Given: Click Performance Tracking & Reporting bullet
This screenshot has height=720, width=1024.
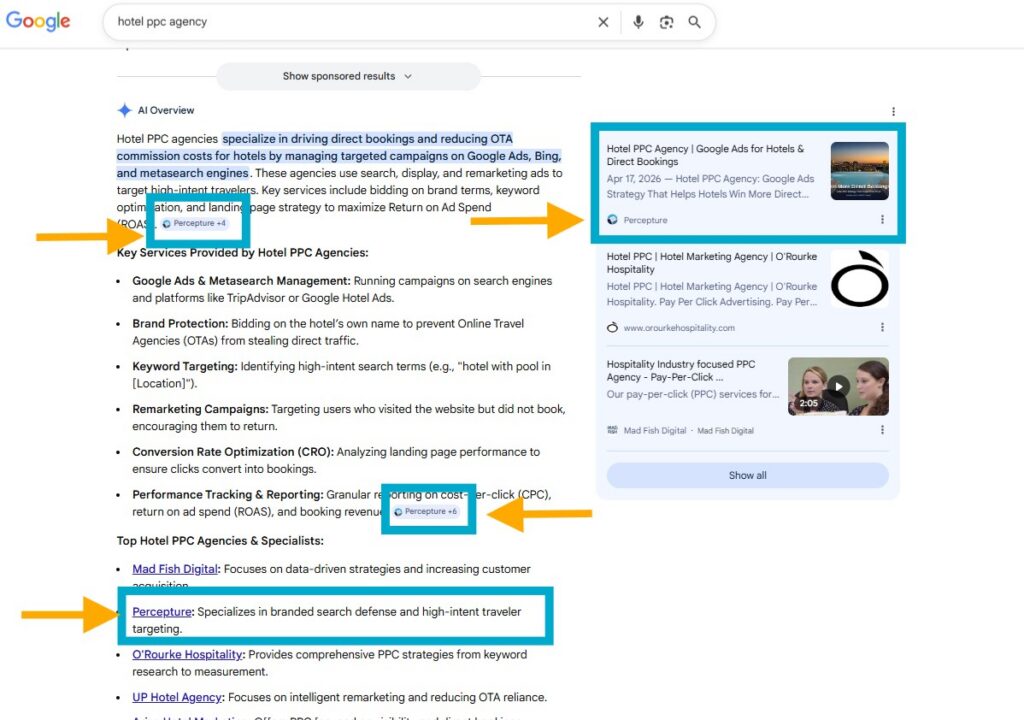Looking at the screenshot, I should click(x=342, y=503).
